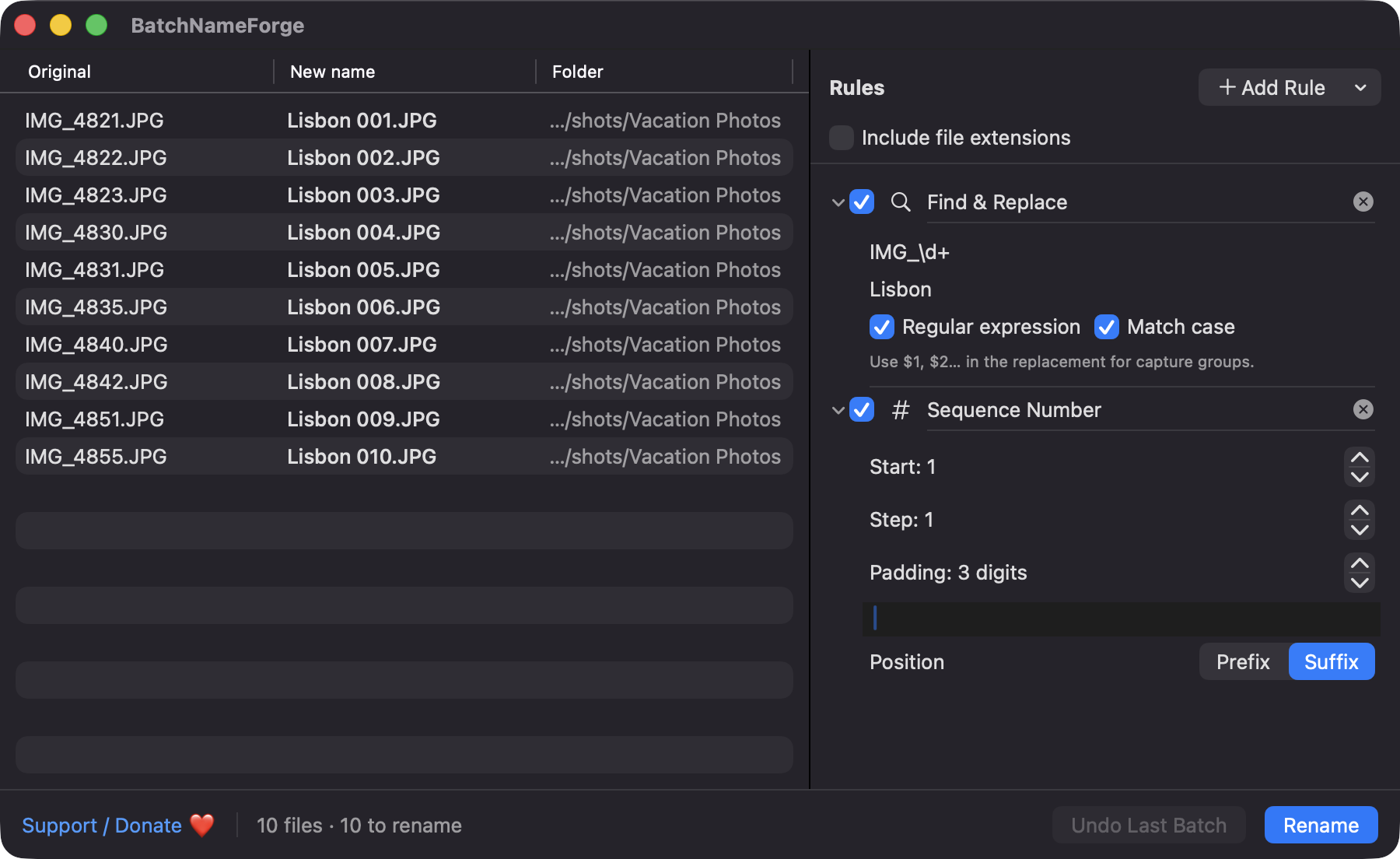Click the Sequence Number hash icon
Screen dimensions: 1400x859
pos(901,410)
